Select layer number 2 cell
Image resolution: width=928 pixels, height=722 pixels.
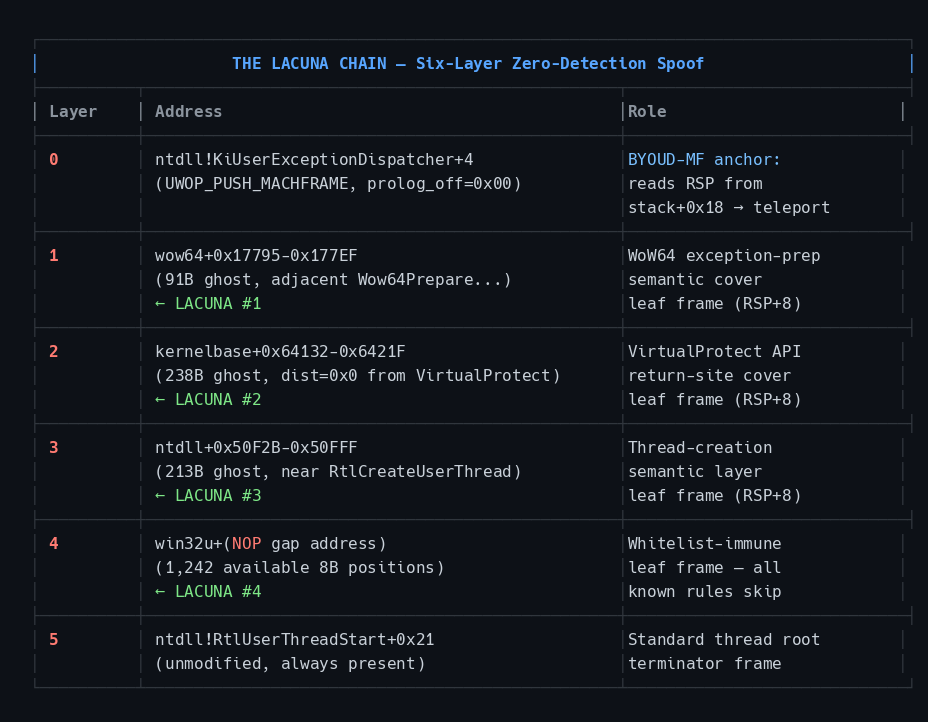click(54, 352)
